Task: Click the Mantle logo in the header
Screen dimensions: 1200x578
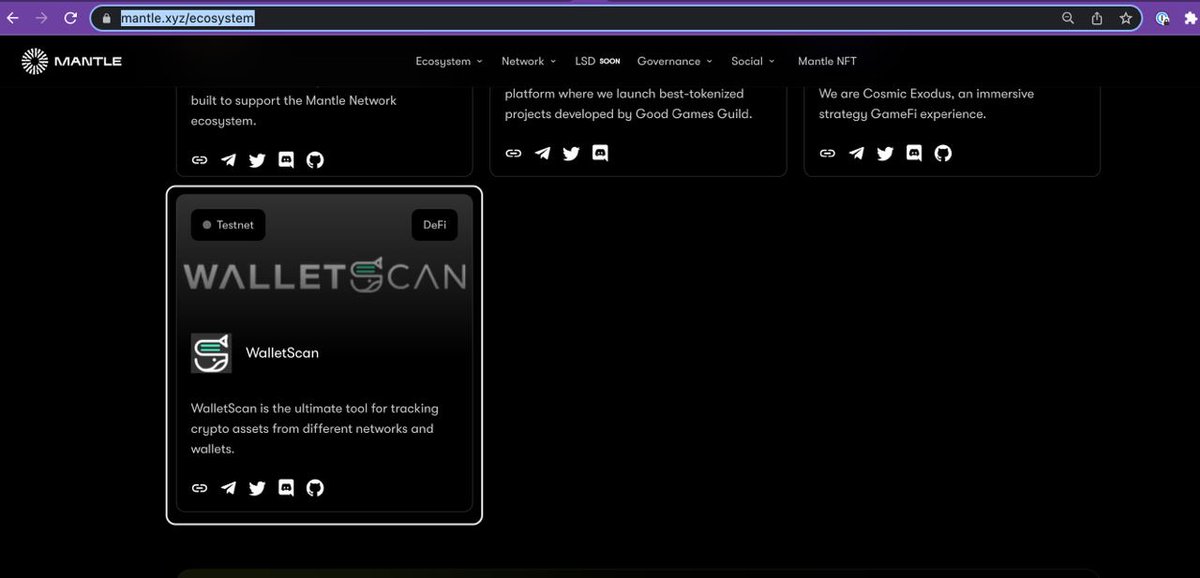Action: 72,61
